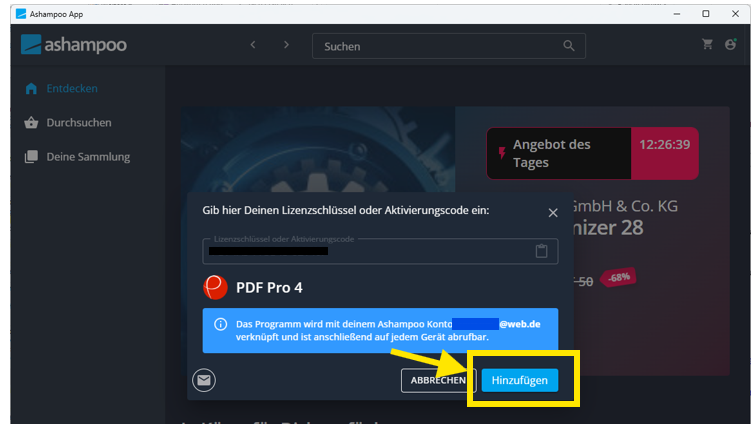Focus the Suchen search field
The width and height of the screenshot is (755, 424).
449,46
